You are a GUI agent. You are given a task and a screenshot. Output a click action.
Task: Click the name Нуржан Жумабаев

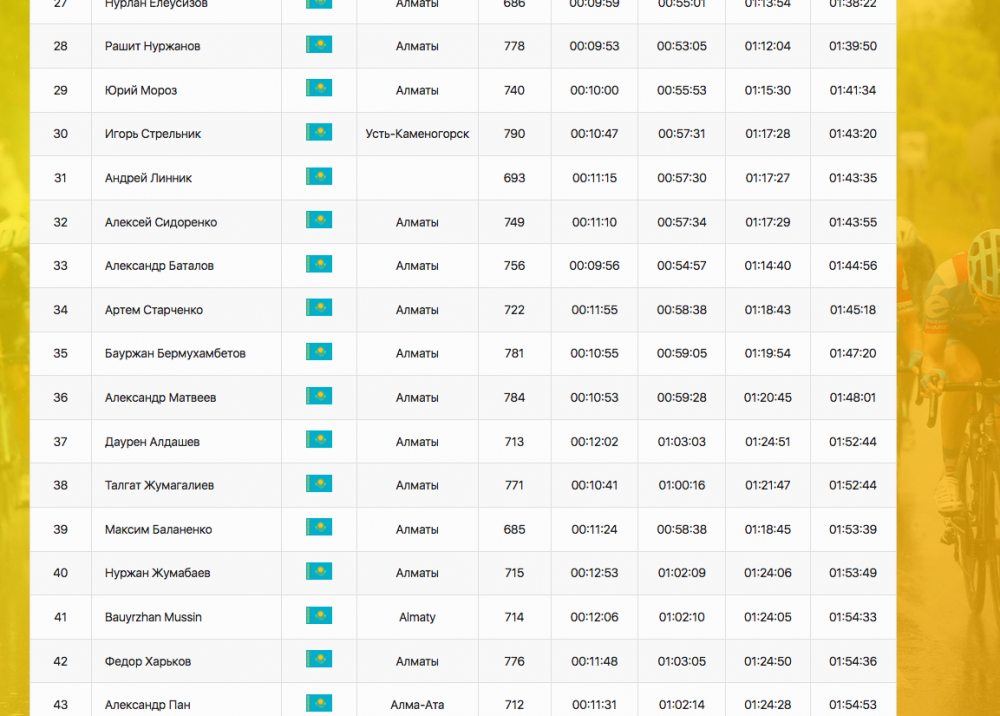pyautogui.click(x=157, y=573)
